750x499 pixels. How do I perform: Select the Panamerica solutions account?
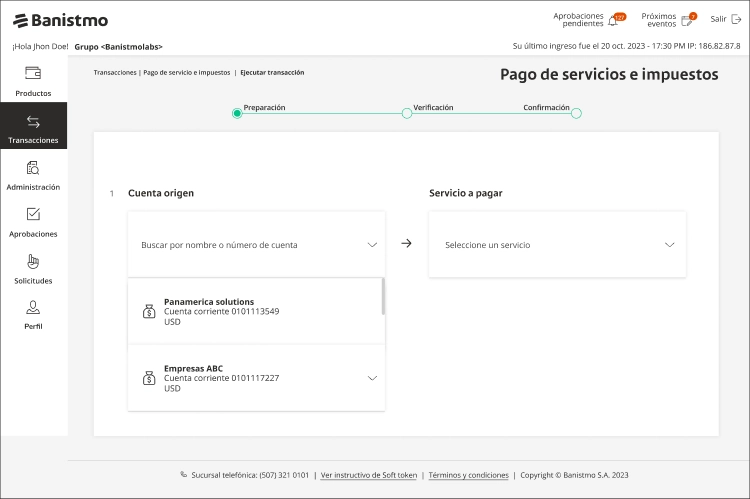(255, 311)
